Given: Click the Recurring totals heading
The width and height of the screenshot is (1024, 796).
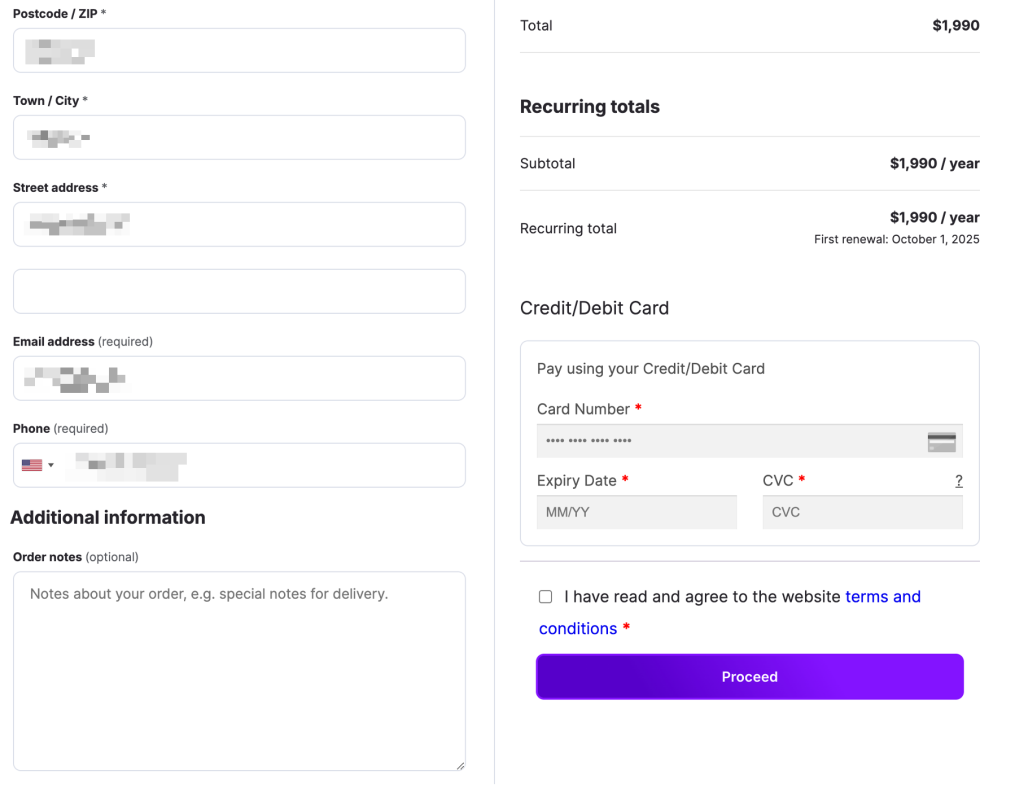Looking at the screenshot, I should [590, 107].
